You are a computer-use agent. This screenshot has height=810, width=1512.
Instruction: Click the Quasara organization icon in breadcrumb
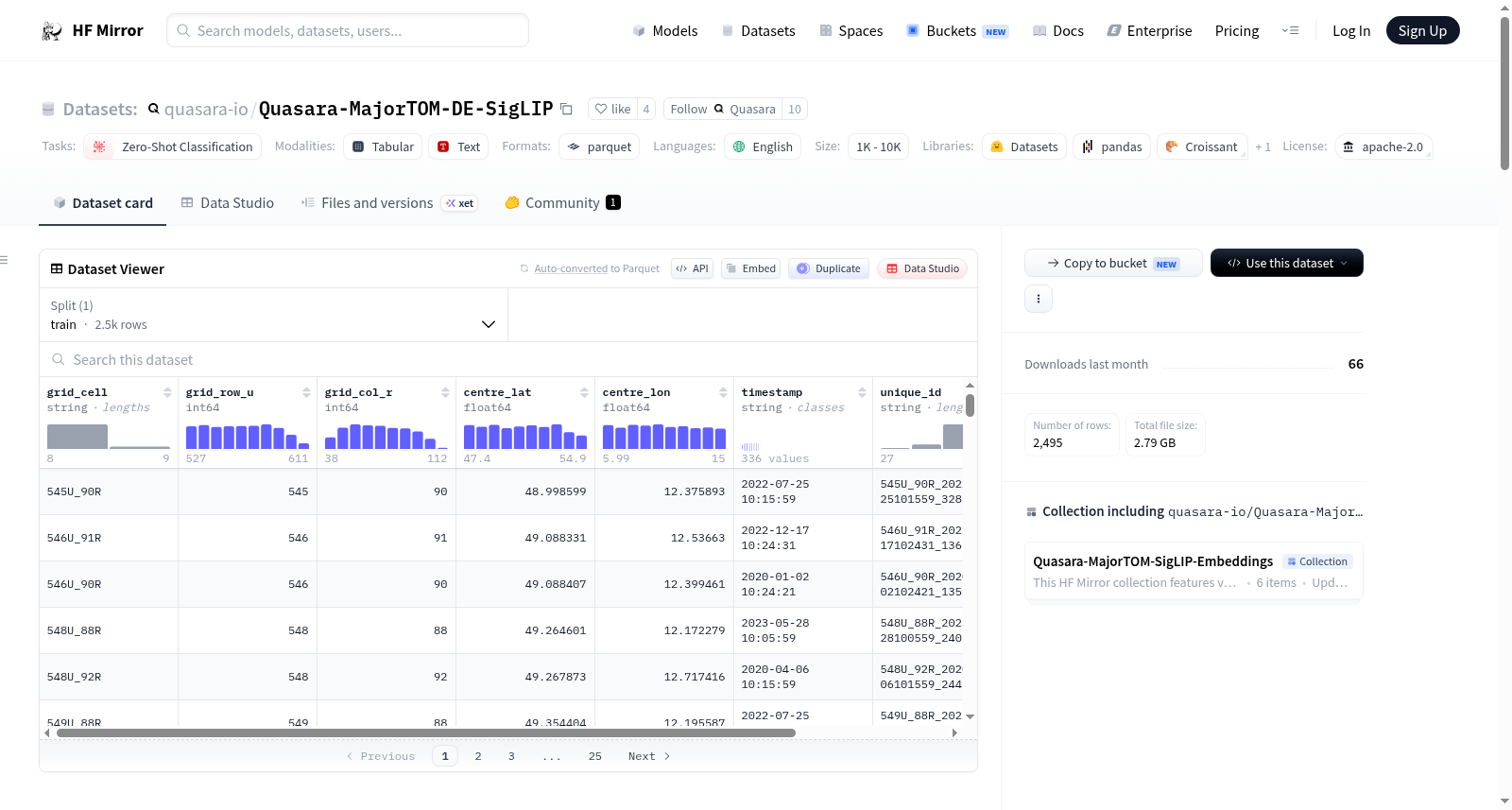[x=153, y=109]
